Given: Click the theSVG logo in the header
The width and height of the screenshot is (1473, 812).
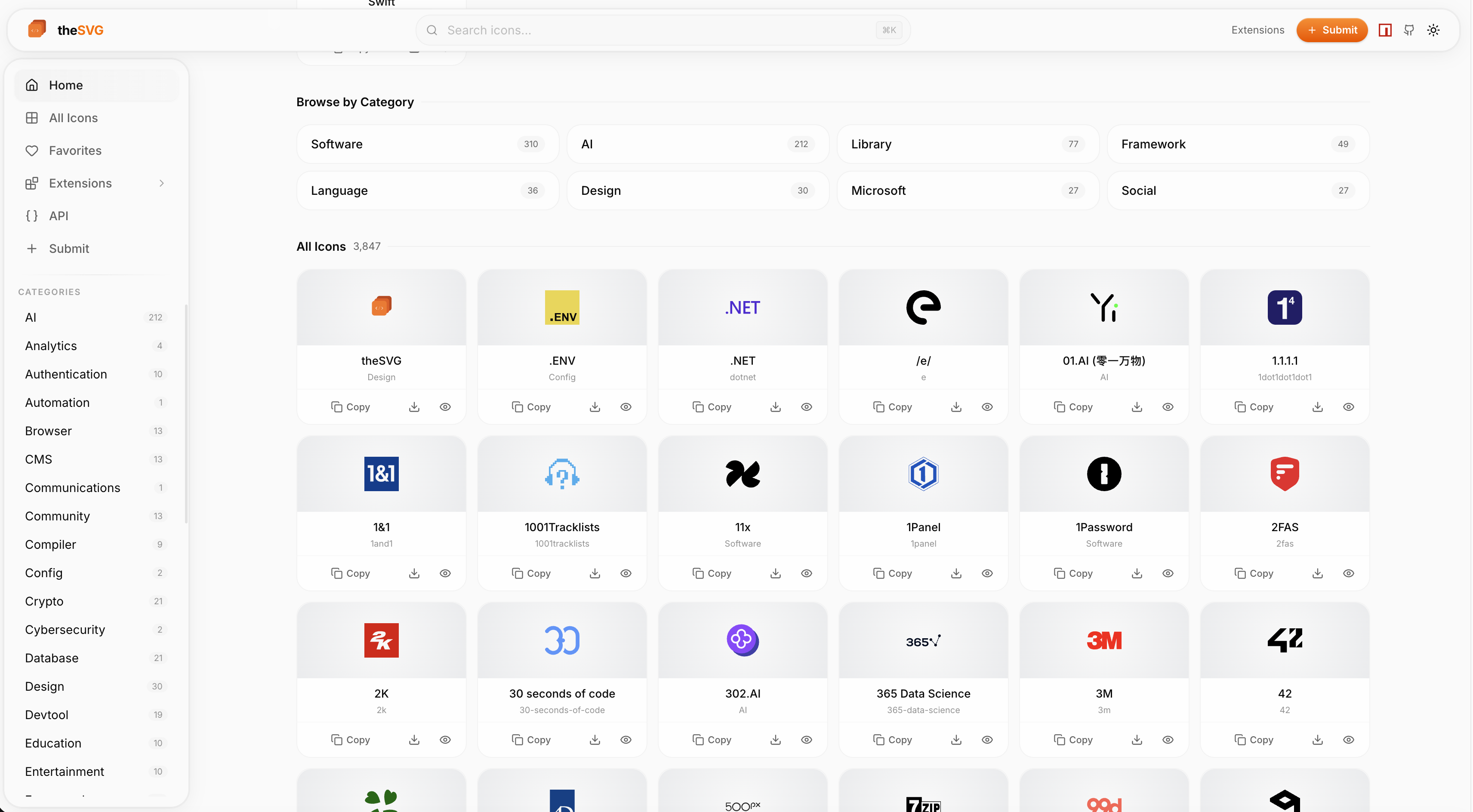Looking at the screenshot, I should (65, 29).
